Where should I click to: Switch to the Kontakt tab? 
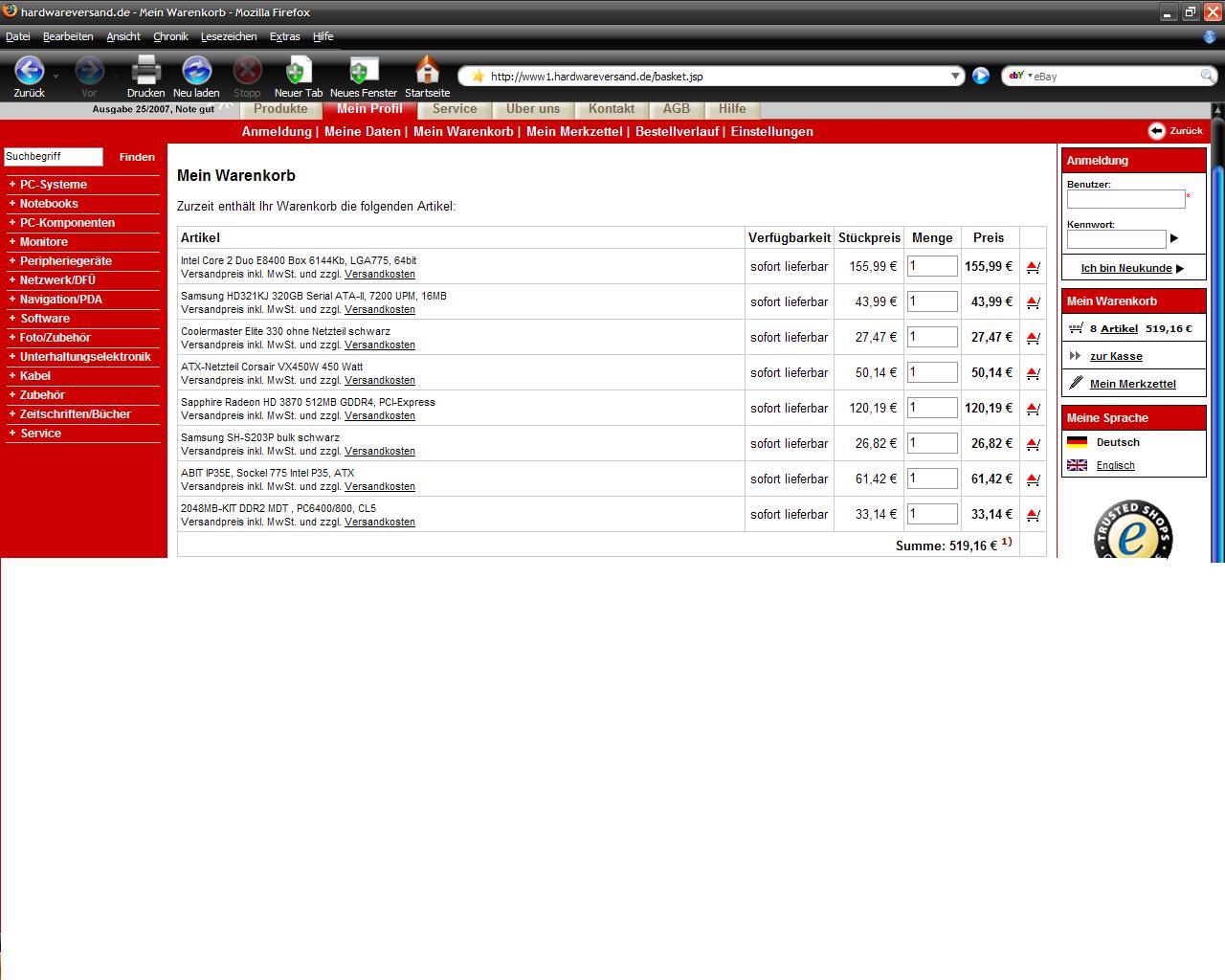(x=612, y=109)
